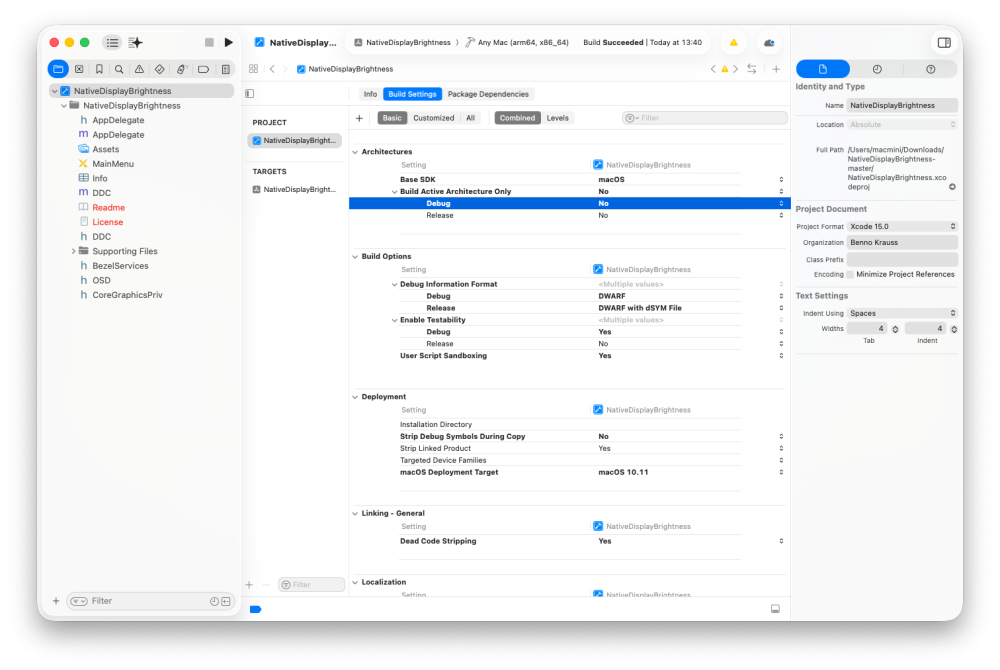Show All build settings filter
The image size is (1000, 670).
tap(470, 118)
